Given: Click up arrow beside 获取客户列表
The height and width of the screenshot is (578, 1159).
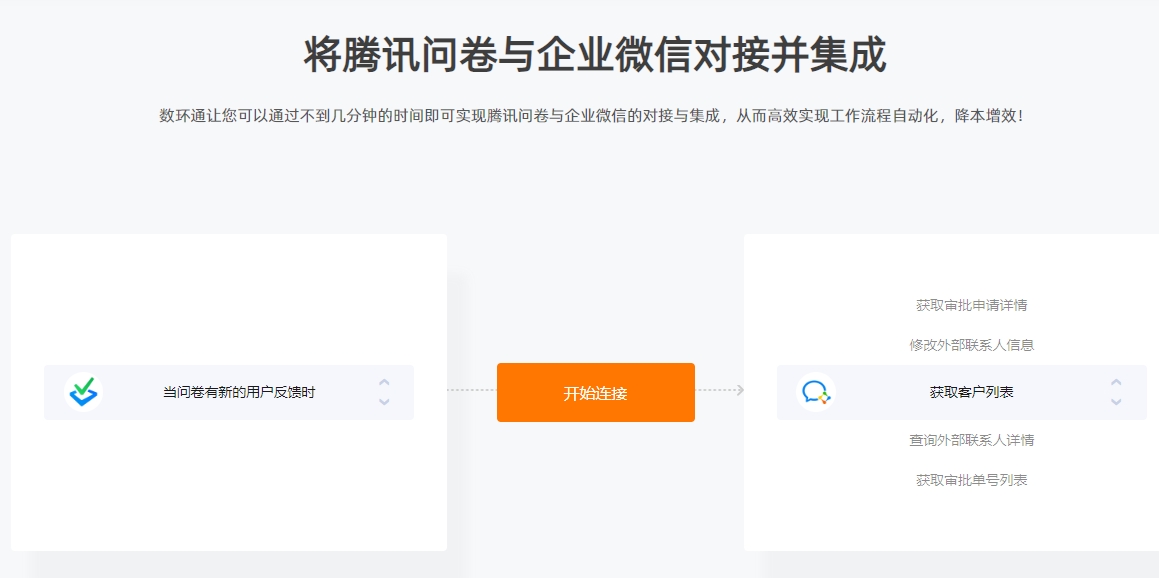Looking at the screenshot, I should (1116, 382).
